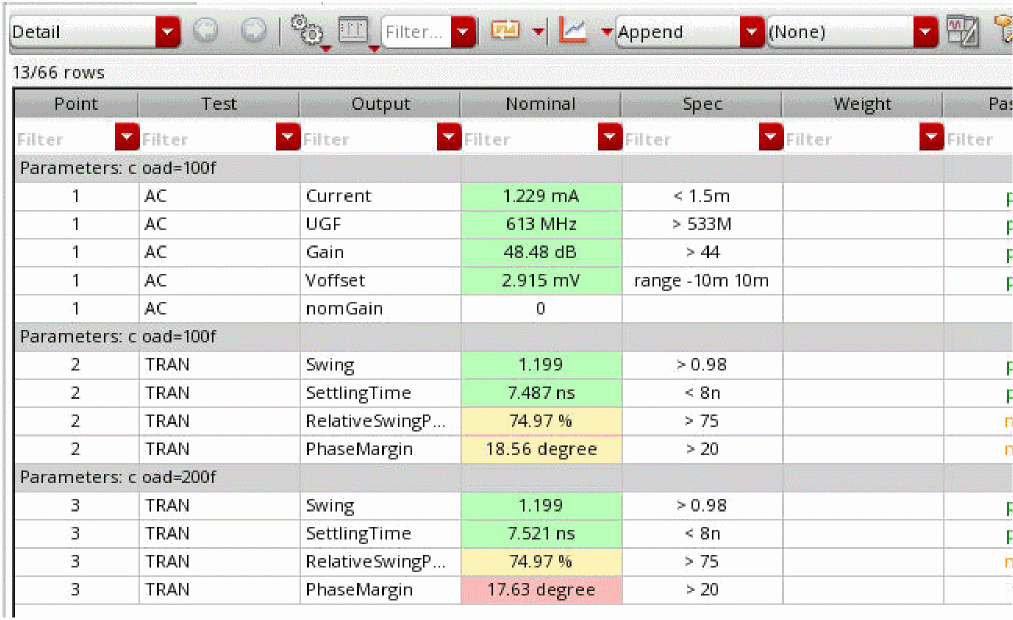Sort by the Spec column header
The image size is (1013, 620).
tap(701, 104)
